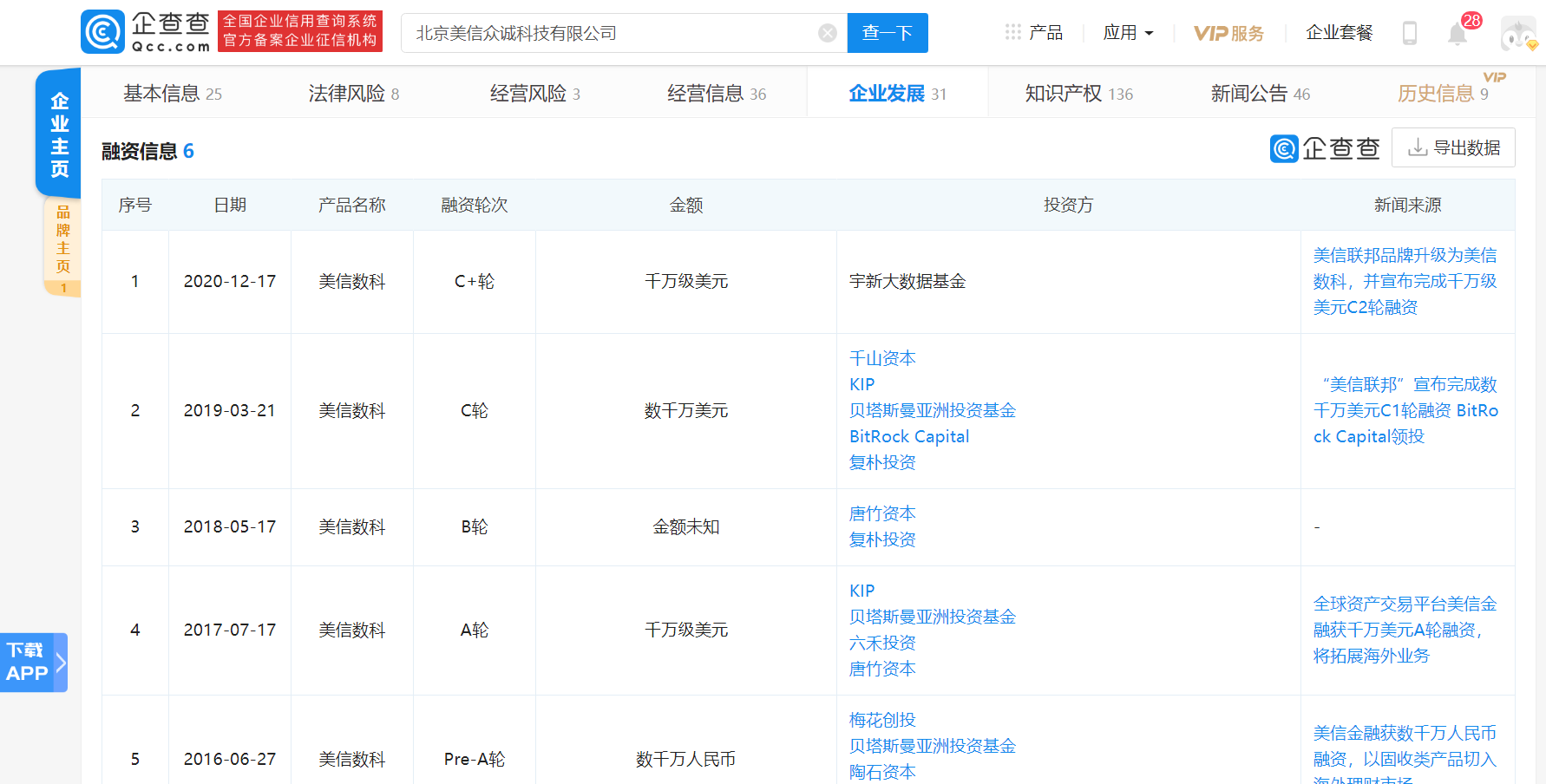The image size is (1546, 784).
Task: Open 复朴投资 link in C轮 row
Action: pyautogui.click(x=882, y=462)
